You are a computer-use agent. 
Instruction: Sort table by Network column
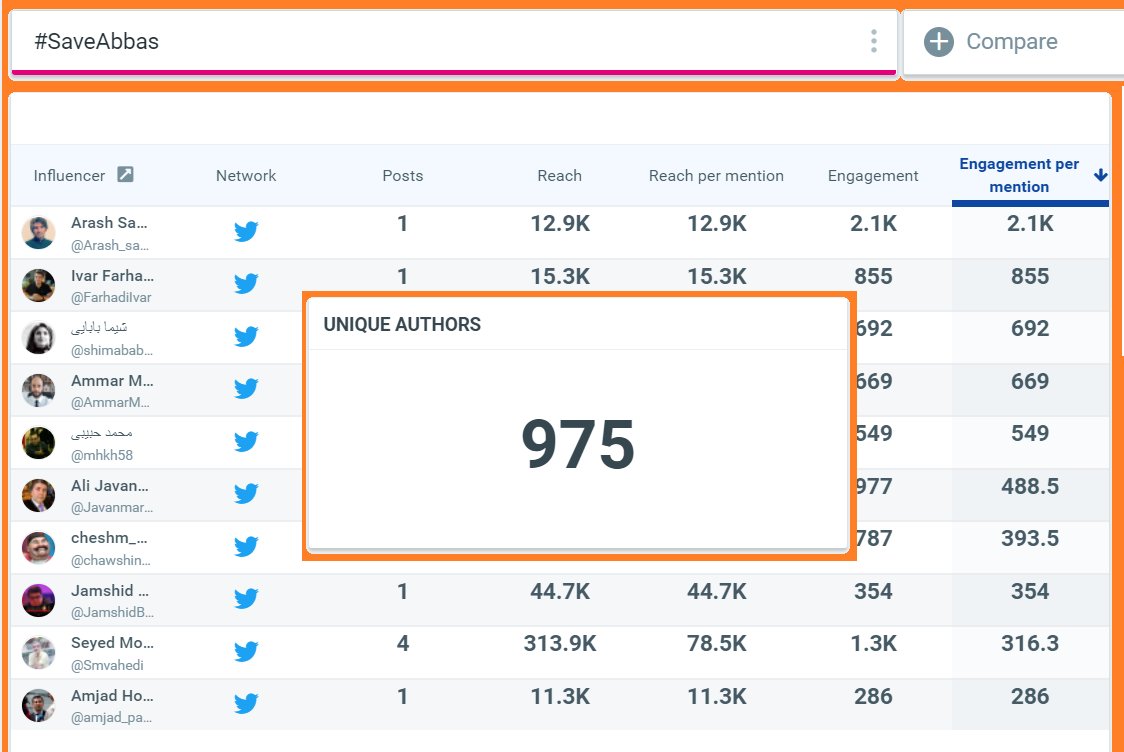[246, 176]
